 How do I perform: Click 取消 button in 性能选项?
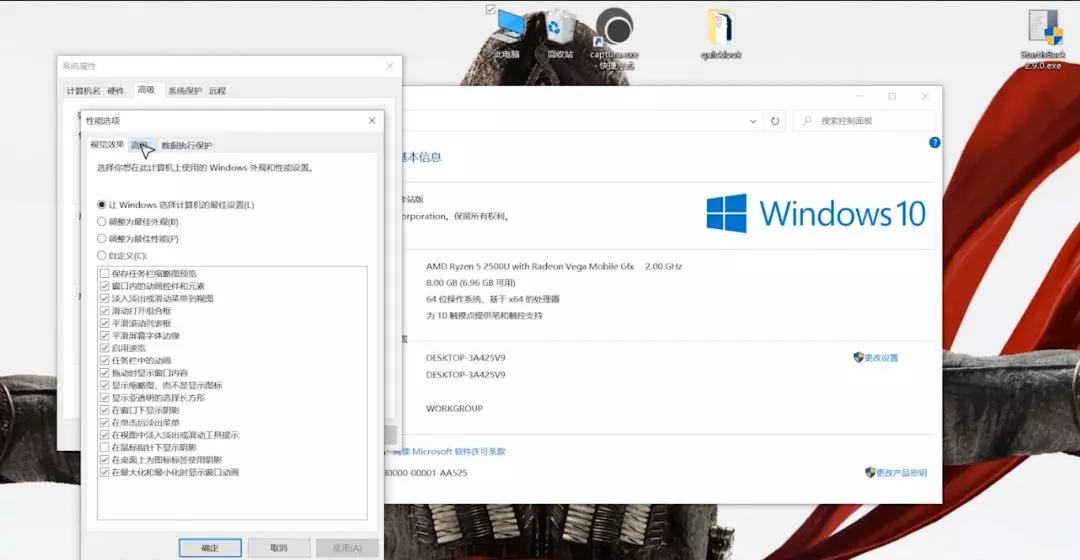point(279,548)
